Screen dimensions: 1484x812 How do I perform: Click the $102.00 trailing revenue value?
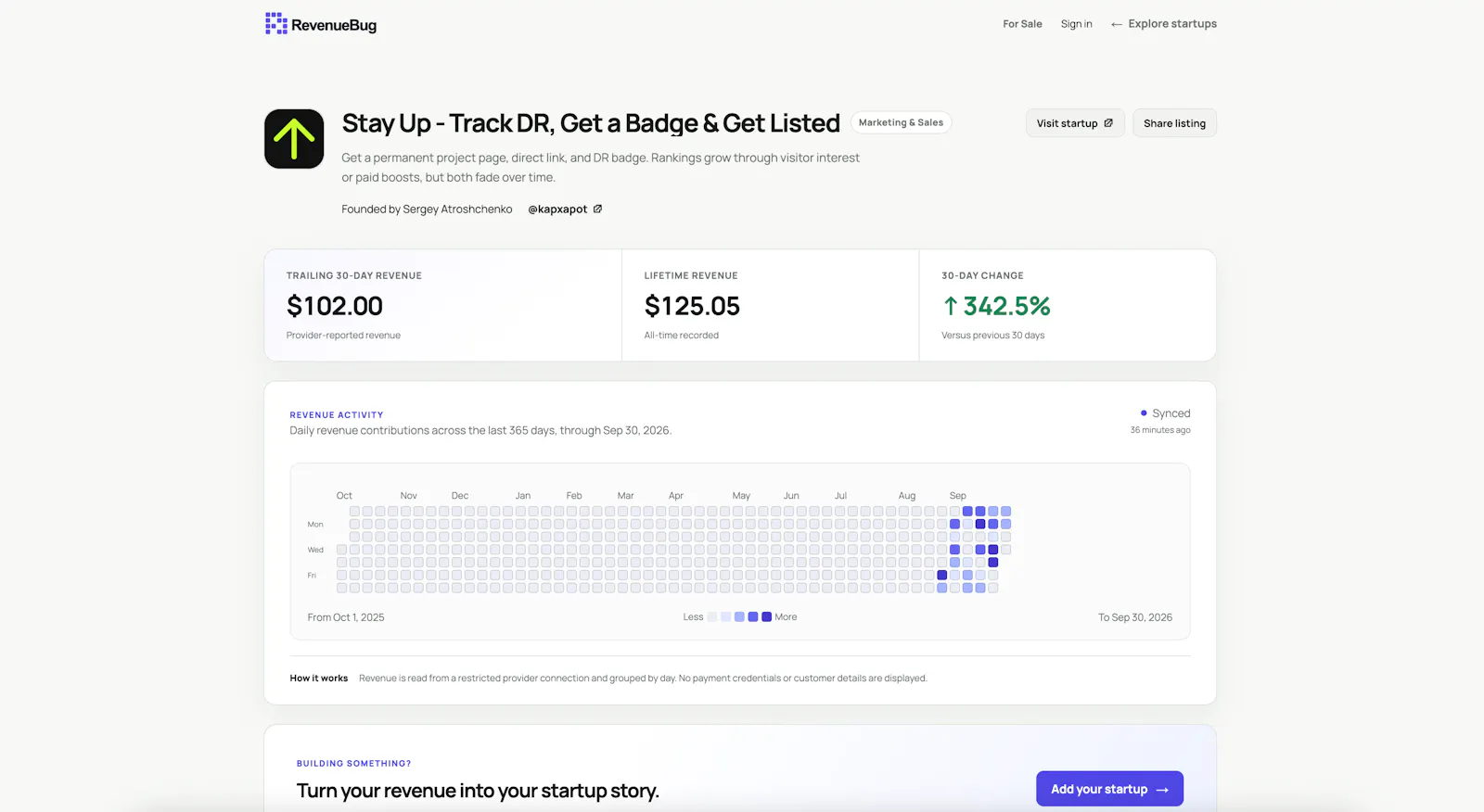click(335, 306)
